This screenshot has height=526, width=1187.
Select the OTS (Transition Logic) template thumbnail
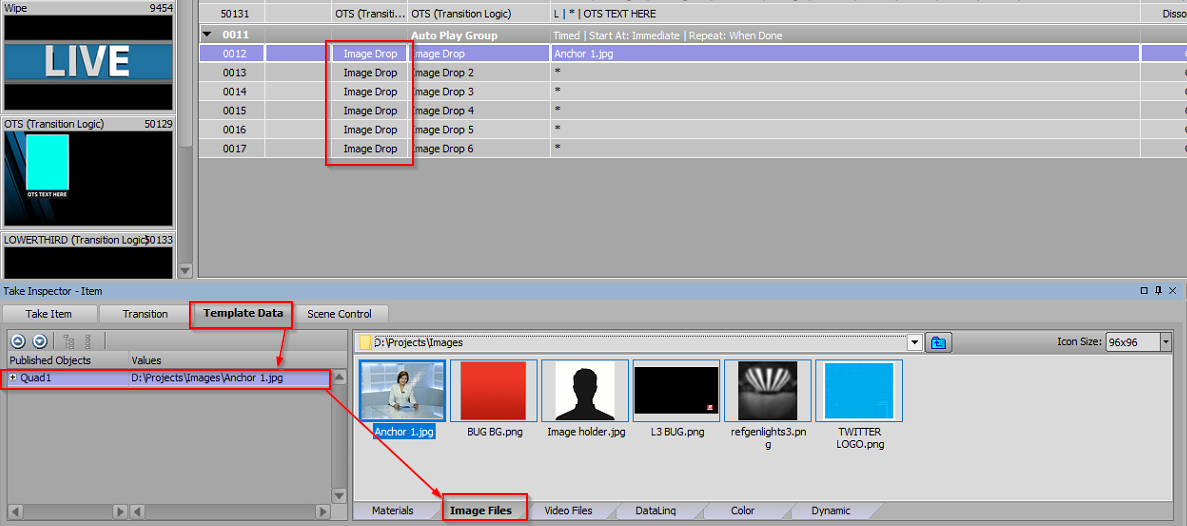point(88,178)
